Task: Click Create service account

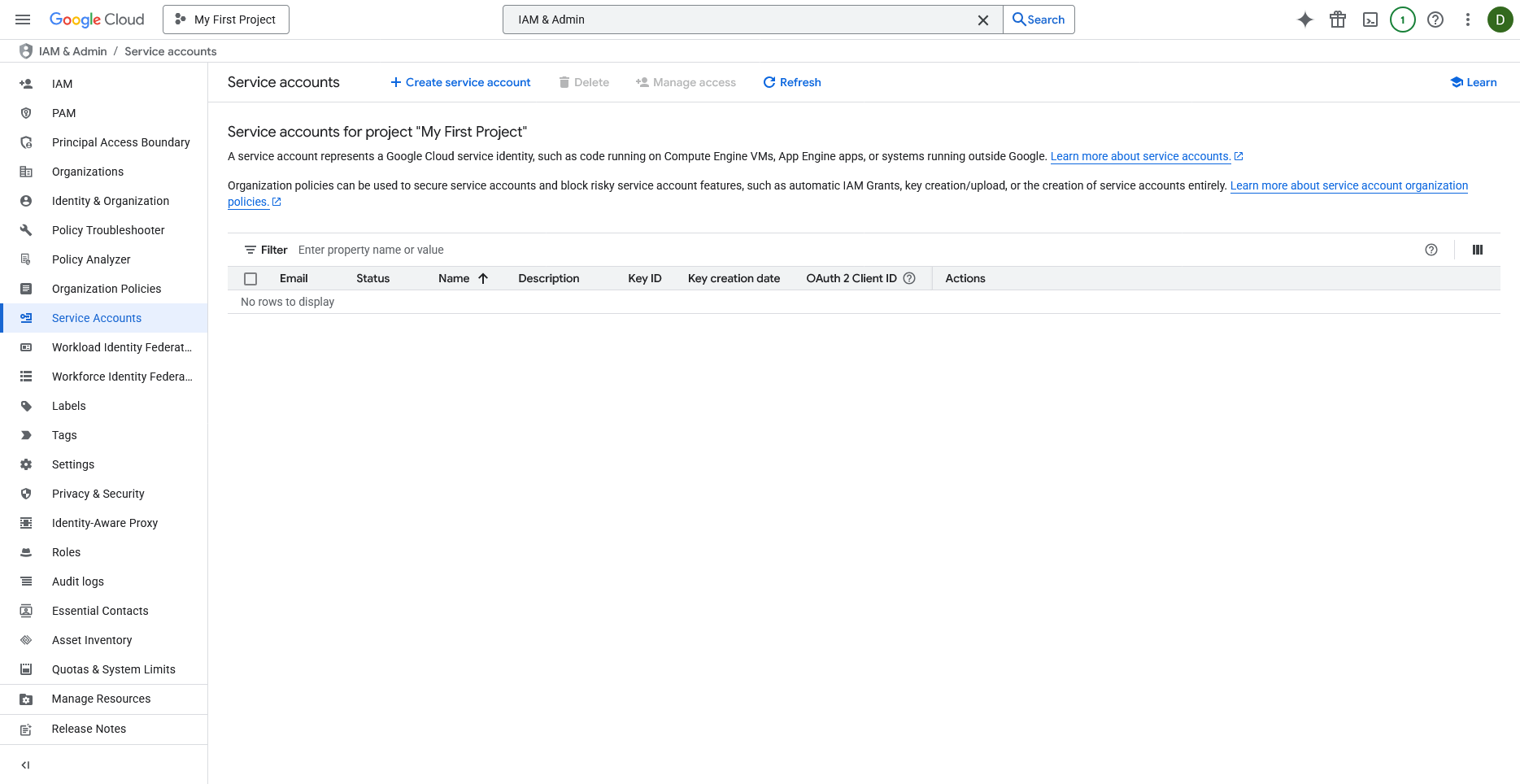Action: [x=460, y=82]
